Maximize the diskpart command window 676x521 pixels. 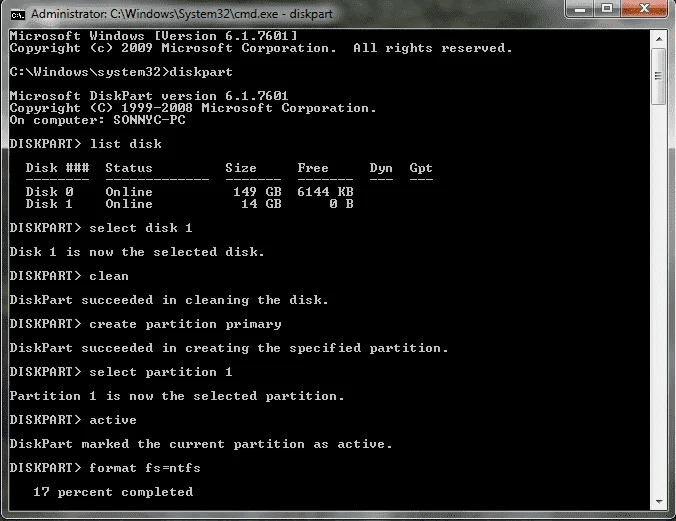607,9
